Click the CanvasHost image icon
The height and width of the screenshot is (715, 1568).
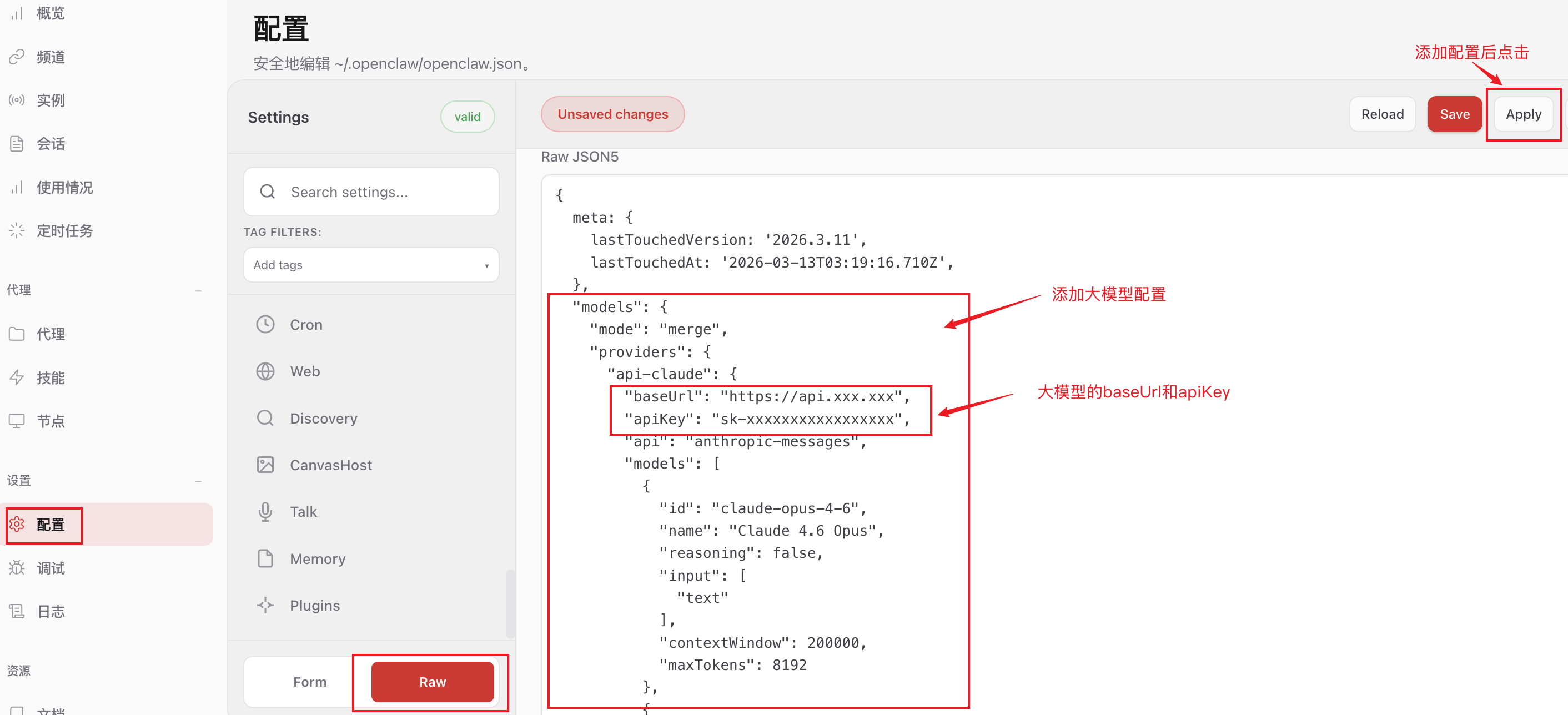[x=265, y=464]
